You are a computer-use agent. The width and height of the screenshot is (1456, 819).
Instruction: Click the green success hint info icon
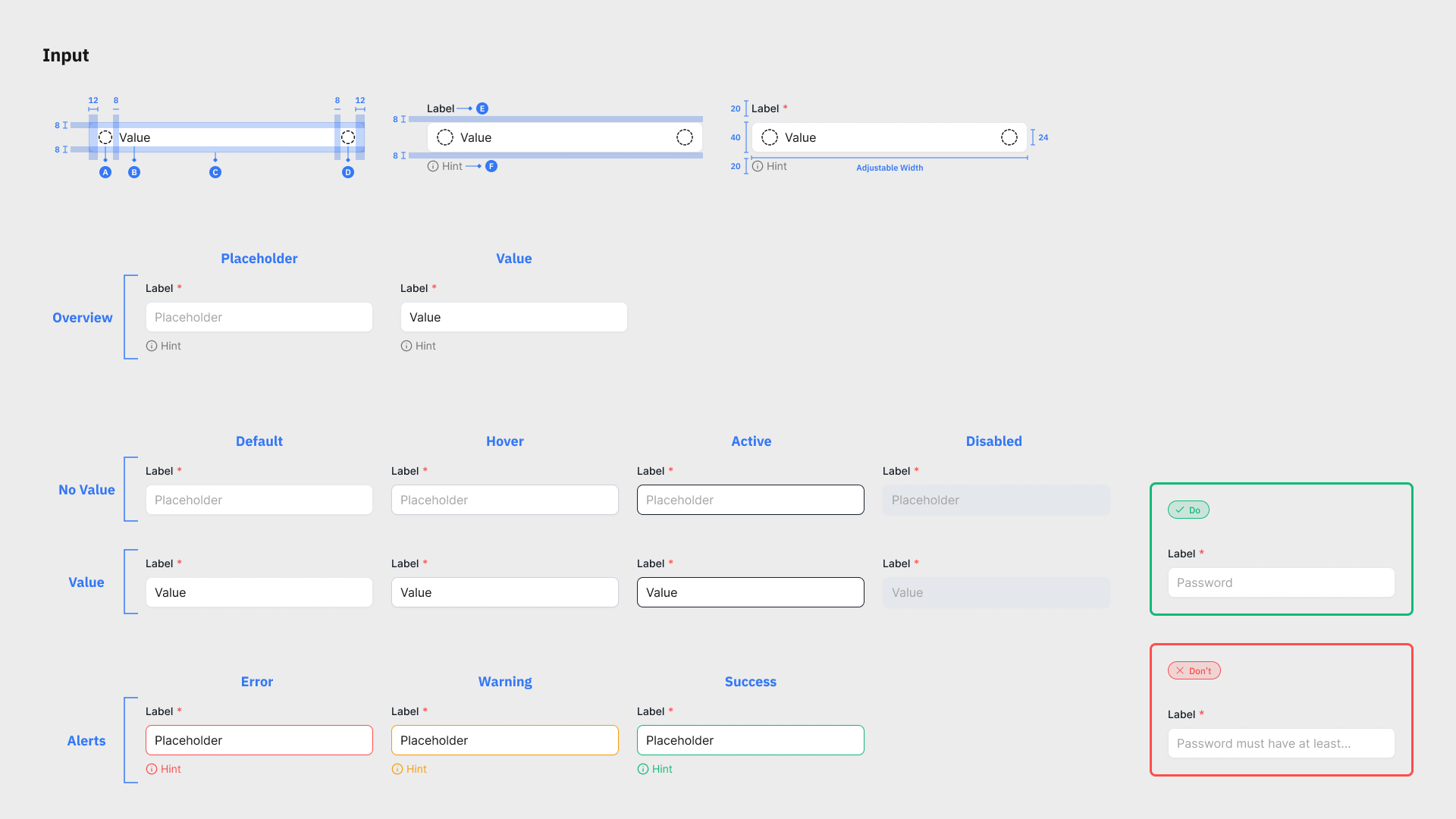[x=643, y=769]
